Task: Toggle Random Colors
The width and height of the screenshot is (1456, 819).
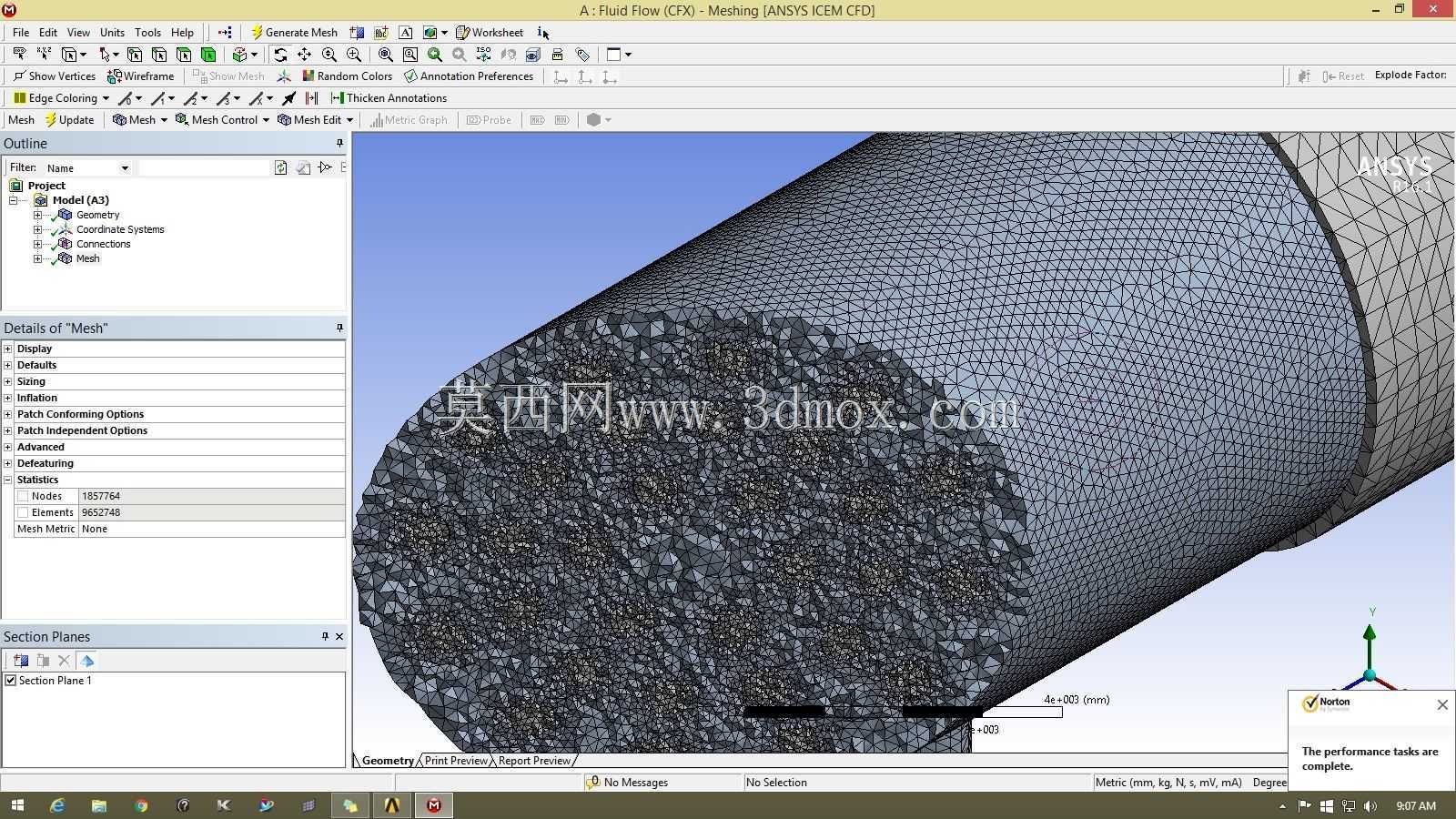Action: click(347, 76)
